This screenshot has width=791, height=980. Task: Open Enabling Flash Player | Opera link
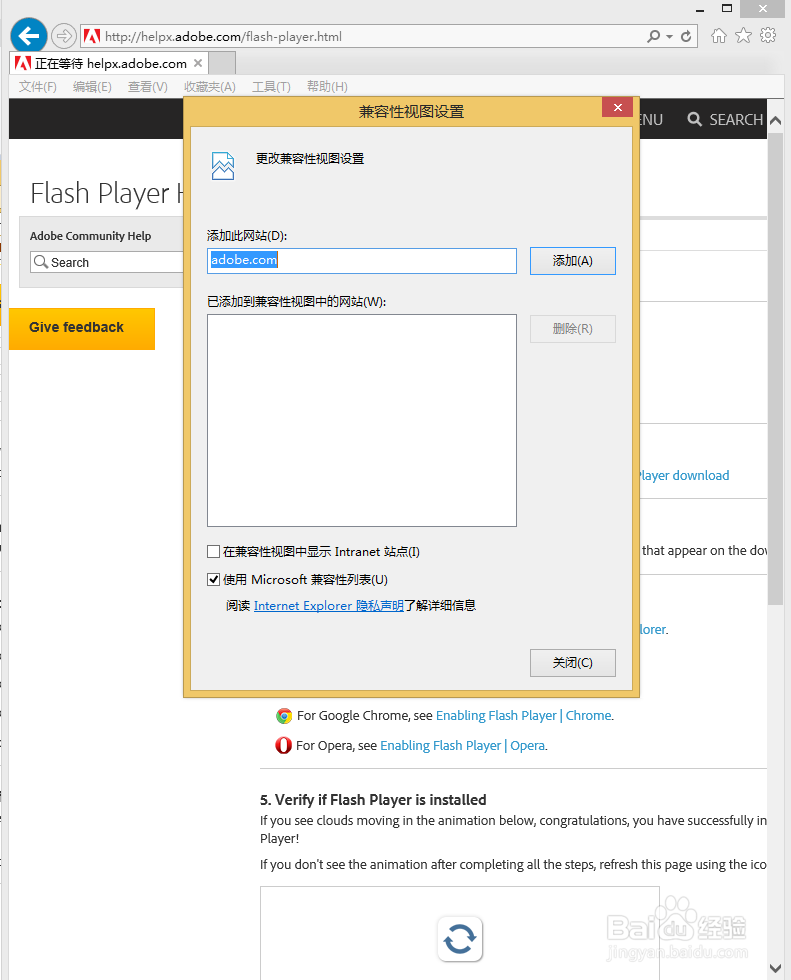pos(462,746)
